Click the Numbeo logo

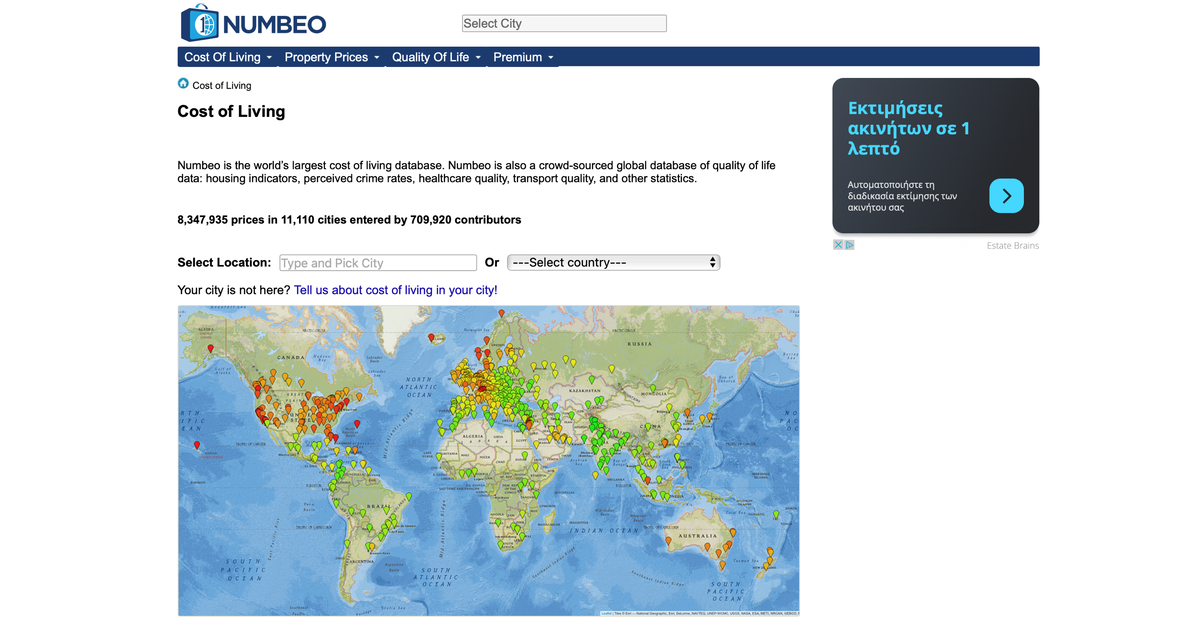tap(253, 23)
